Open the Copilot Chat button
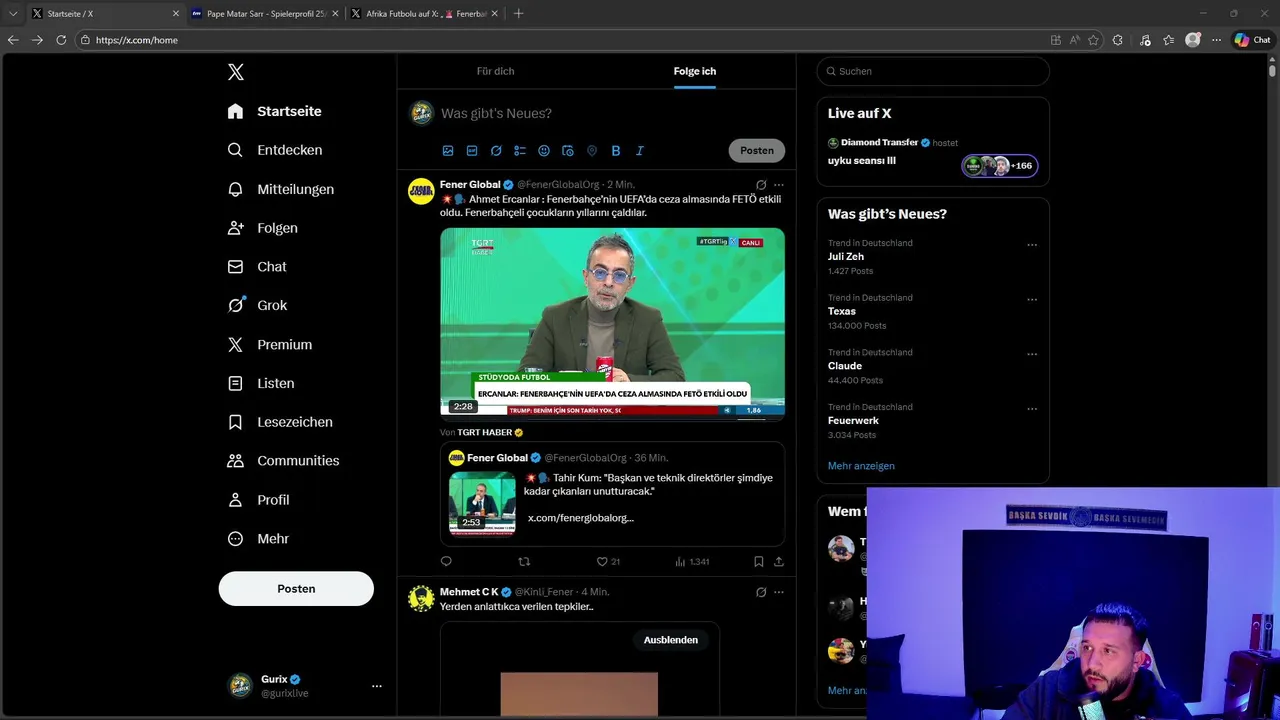The image size is (1280, 720). pos(1252,40)
